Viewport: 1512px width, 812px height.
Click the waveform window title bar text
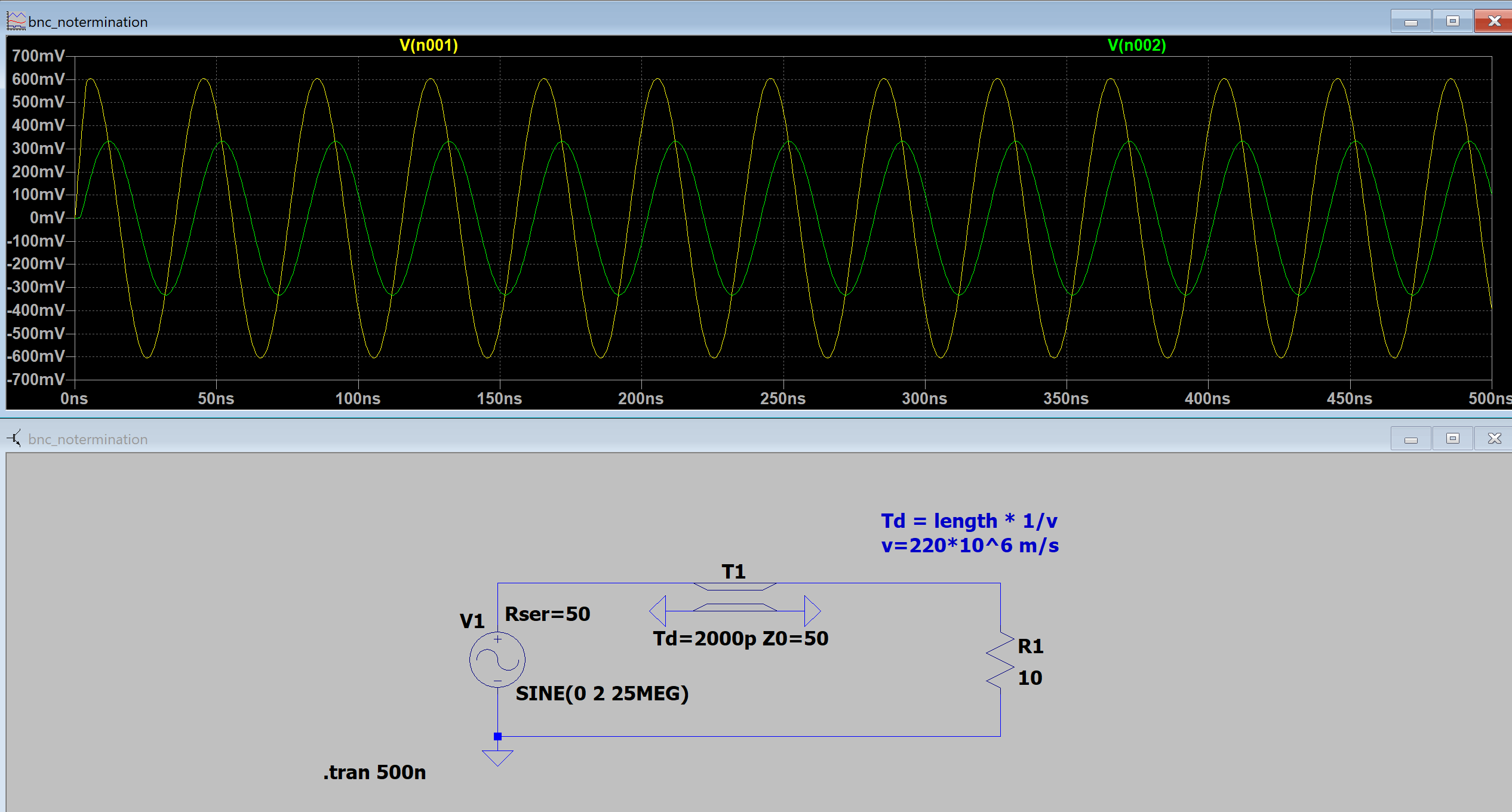[x=88, y=22]
